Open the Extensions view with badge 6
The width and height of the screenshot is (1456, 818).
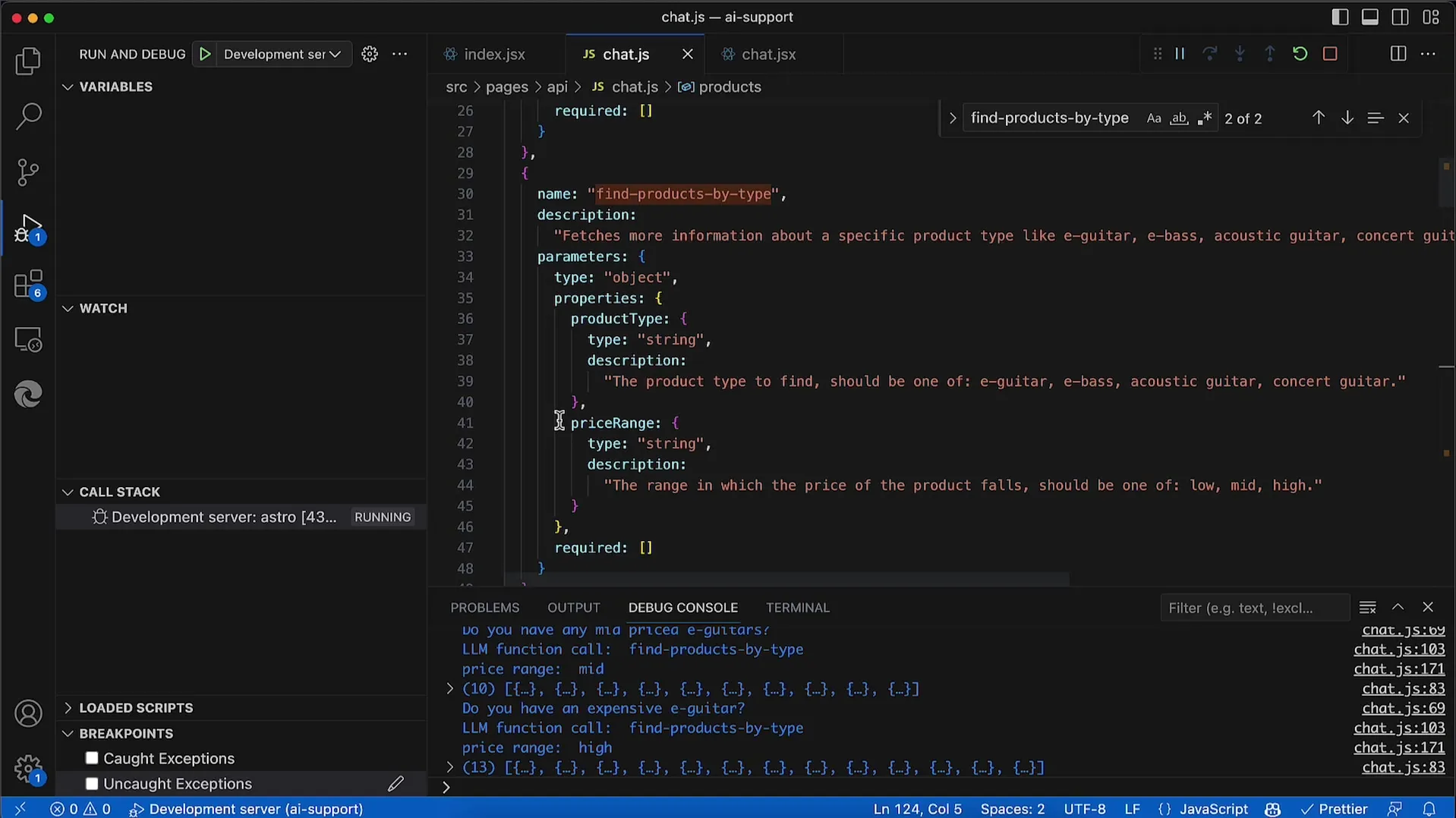coord(28,285)
